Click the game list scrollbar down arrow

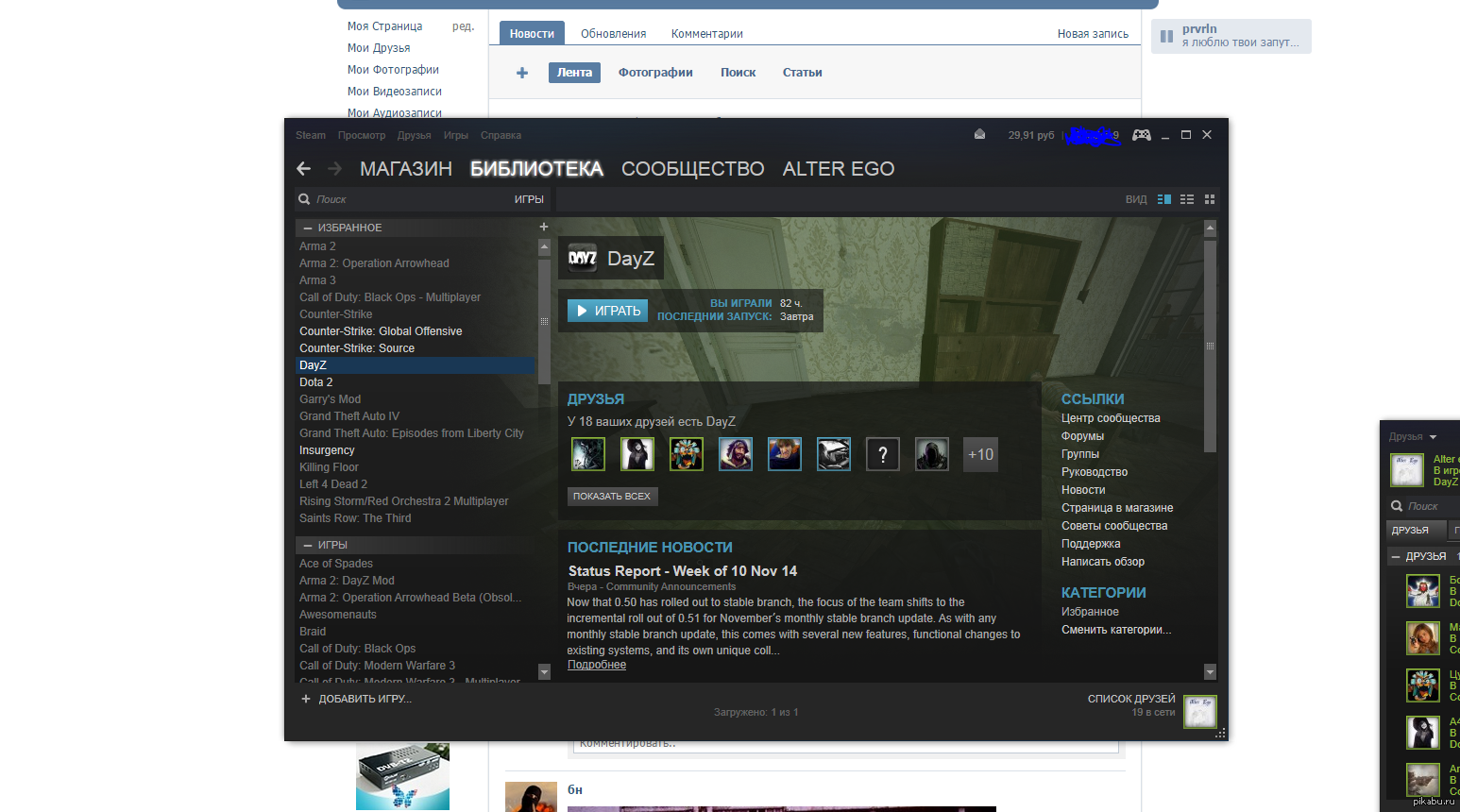coord(544,671)
